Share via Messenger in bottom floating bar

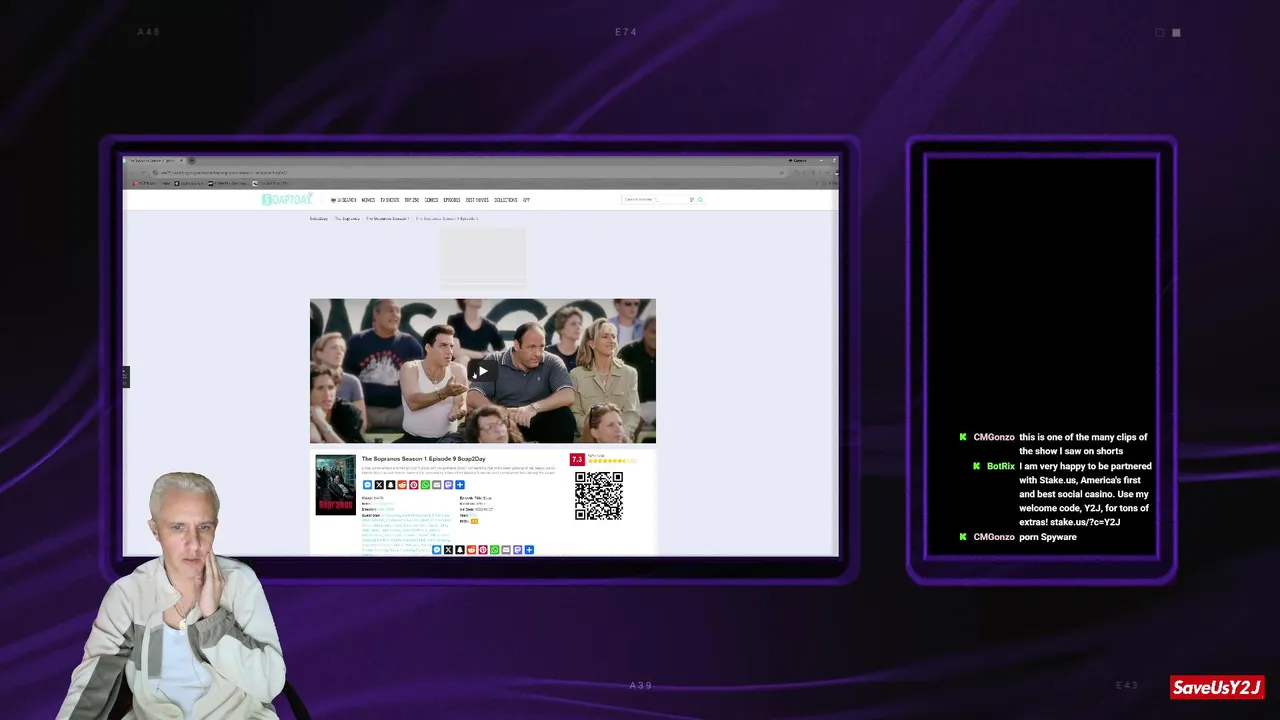[x=437, y=550]
